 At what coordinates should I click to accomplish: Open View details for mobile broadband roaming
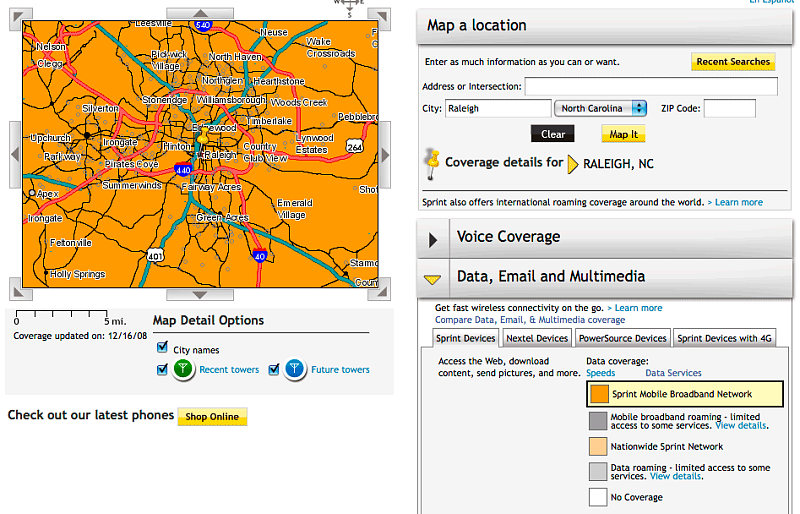741,426
